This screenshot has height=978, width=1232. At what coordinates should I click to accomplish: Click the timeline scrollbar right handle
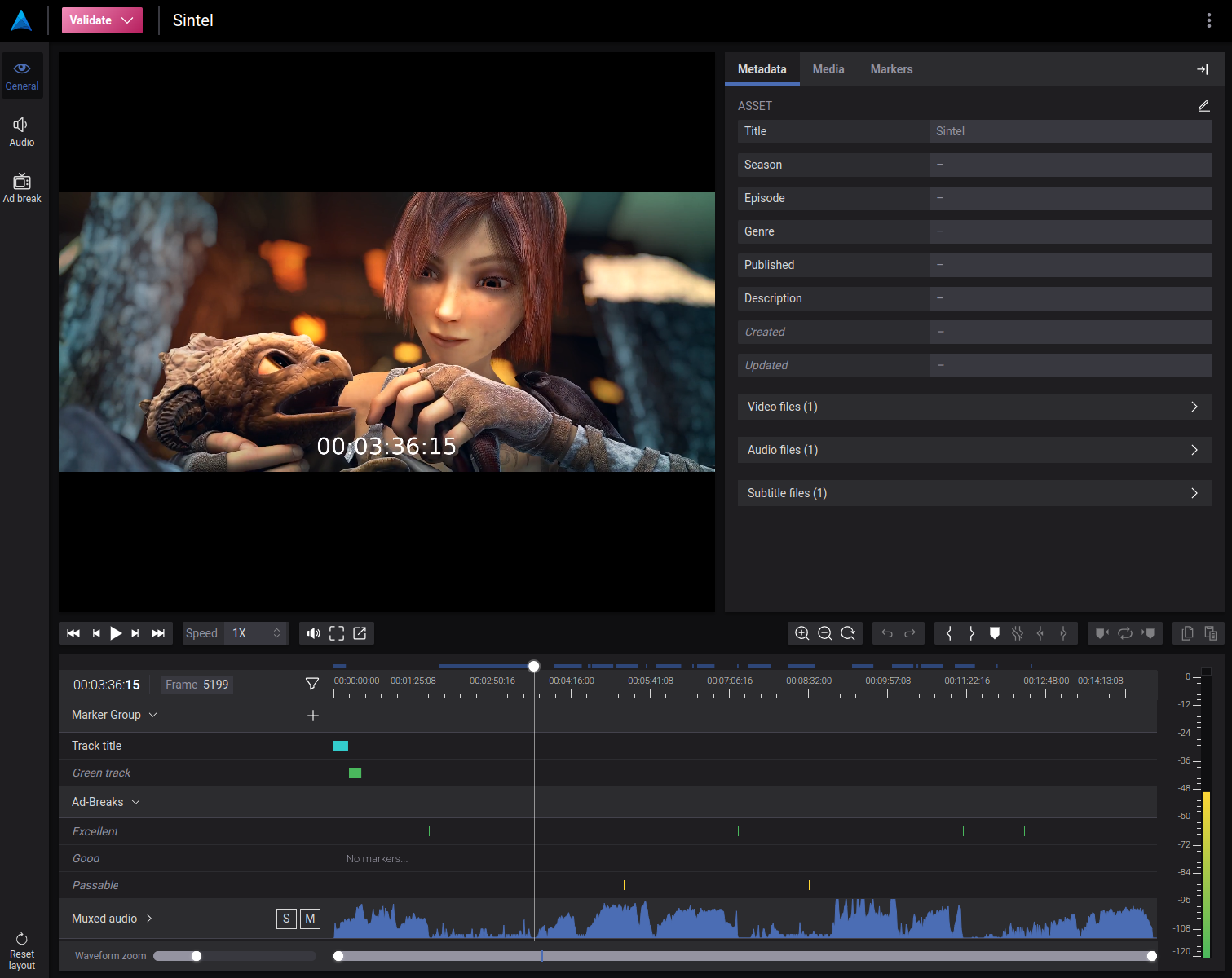[x=1152, y=956]
